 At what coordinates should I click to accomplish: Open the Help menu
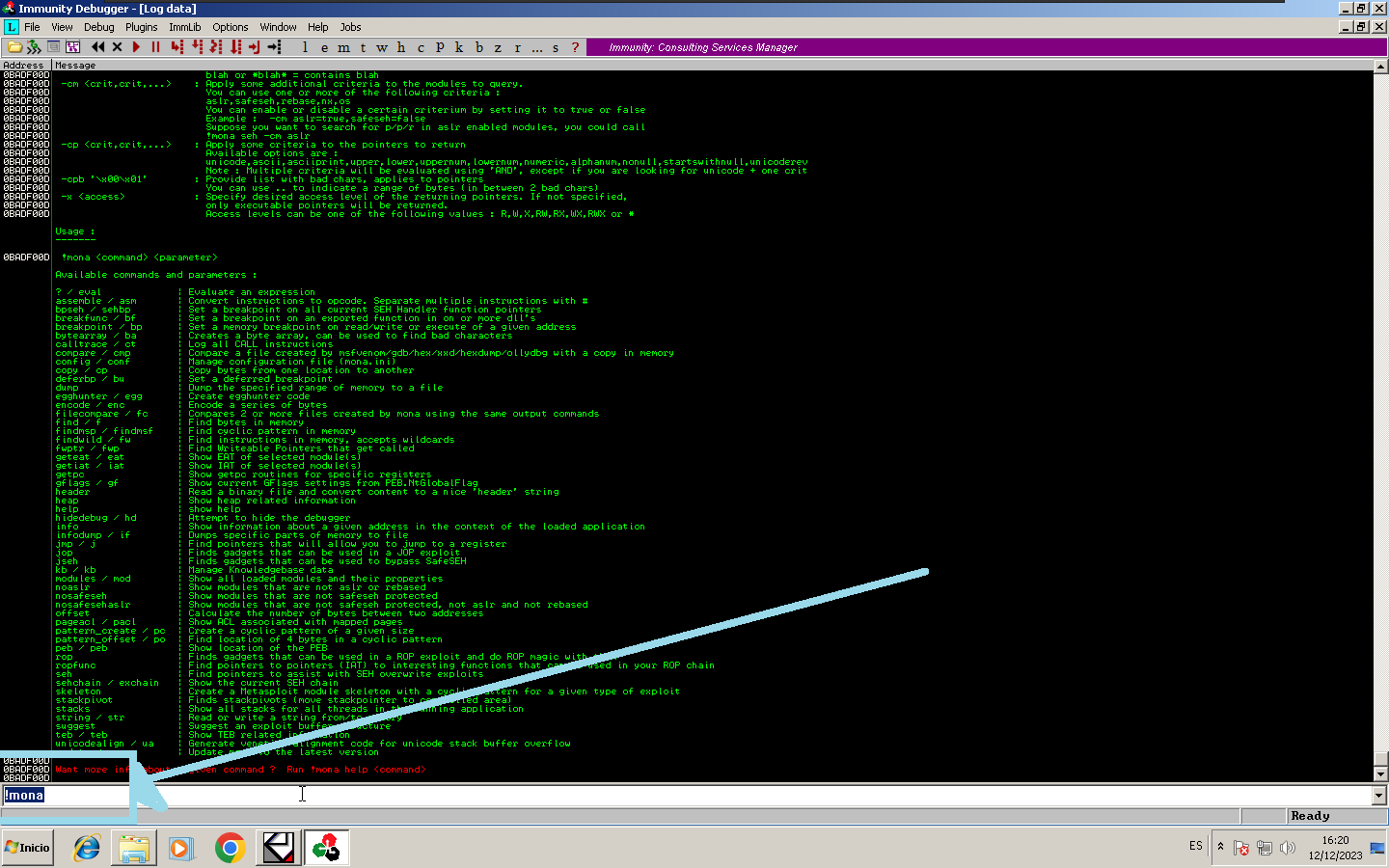[317, 27]
